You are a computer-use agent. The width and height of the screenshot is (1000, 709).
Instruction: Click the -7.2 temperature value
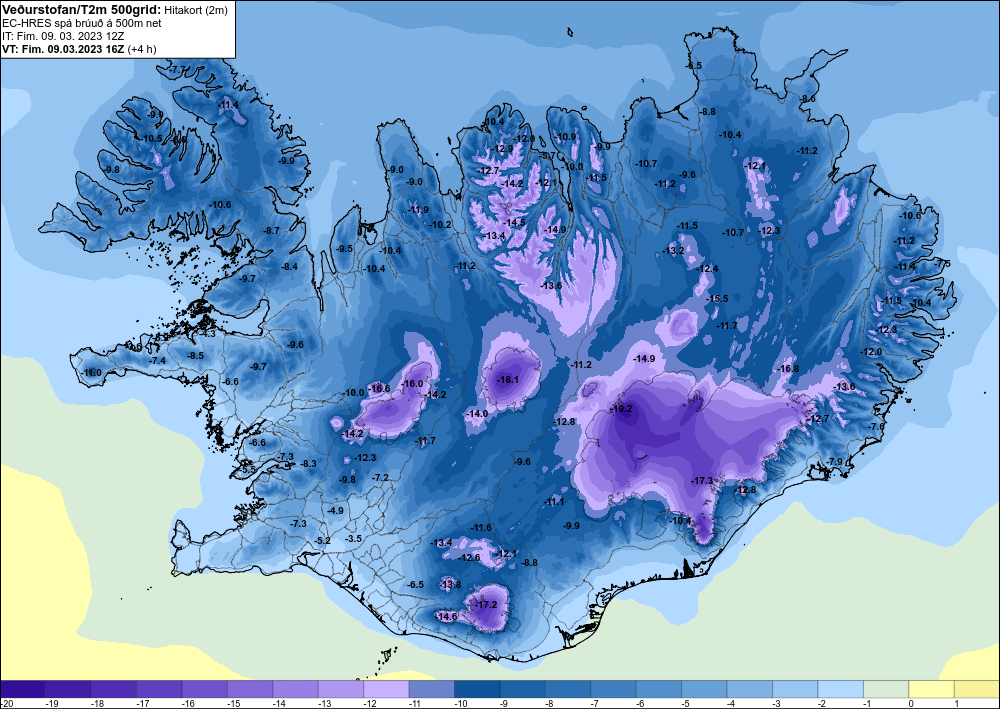[x=380, y=478]
